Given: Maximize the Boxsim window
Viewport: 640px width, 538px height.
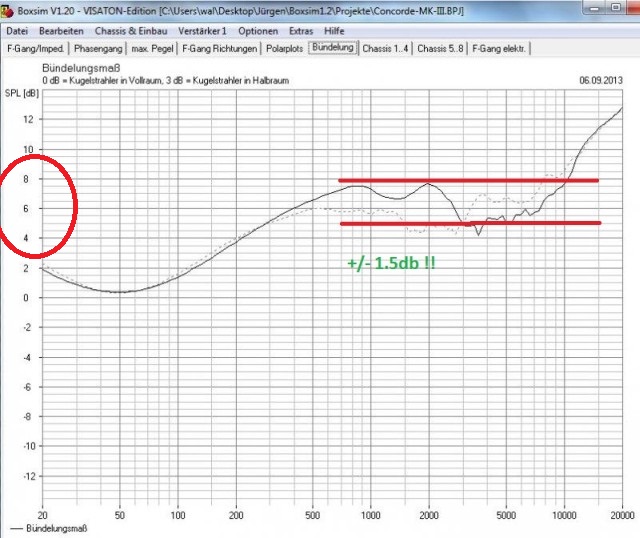Looking at the screenshot, I should click(x=616, y=8).
